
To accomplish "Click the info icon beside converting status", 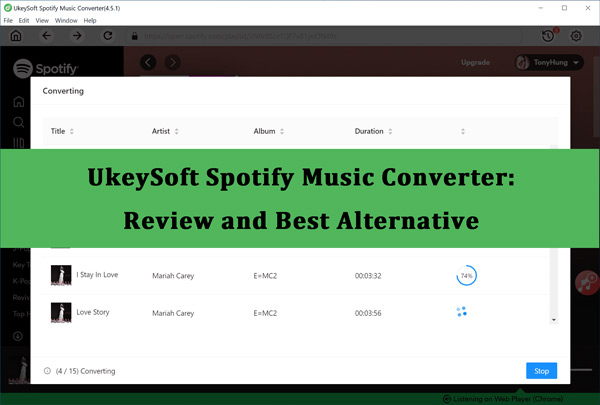I will point(47,371).
